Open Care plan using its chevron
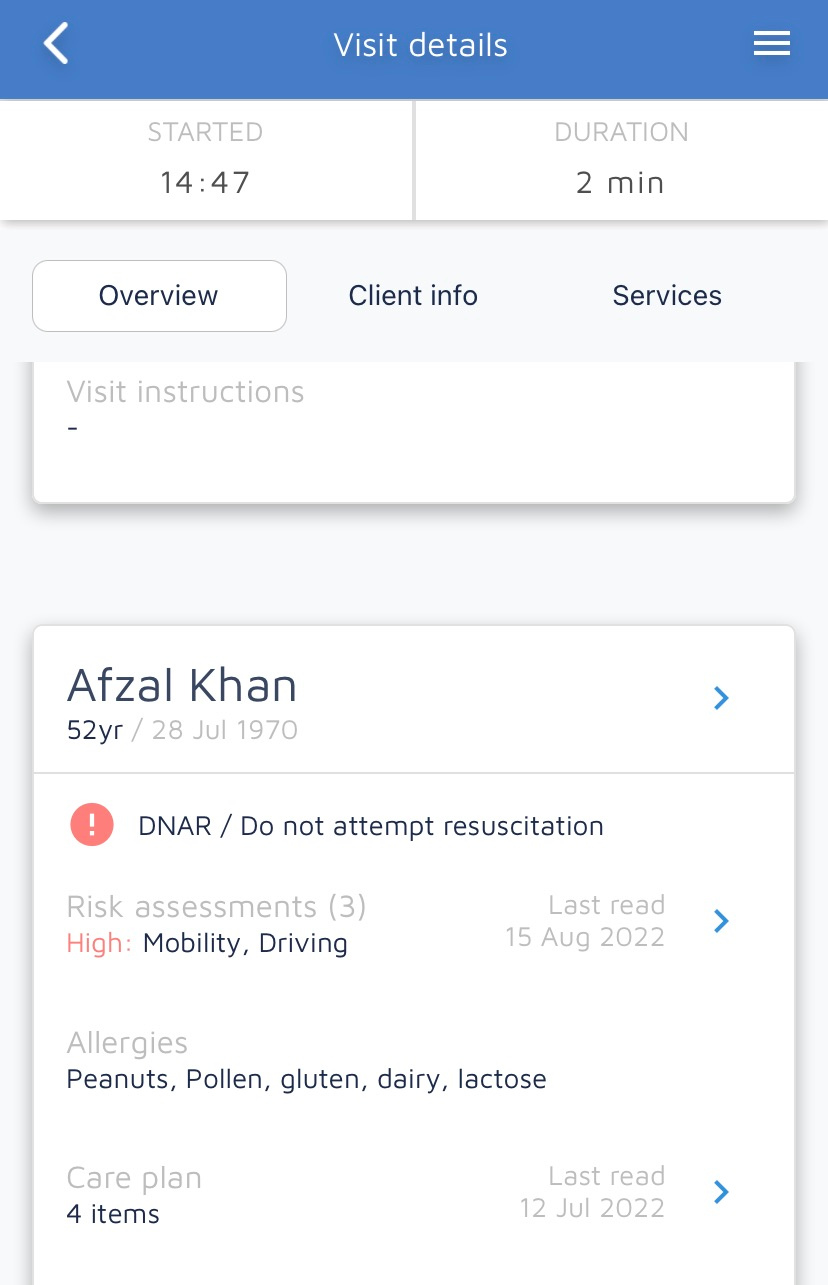 [x=721, y=1192]
